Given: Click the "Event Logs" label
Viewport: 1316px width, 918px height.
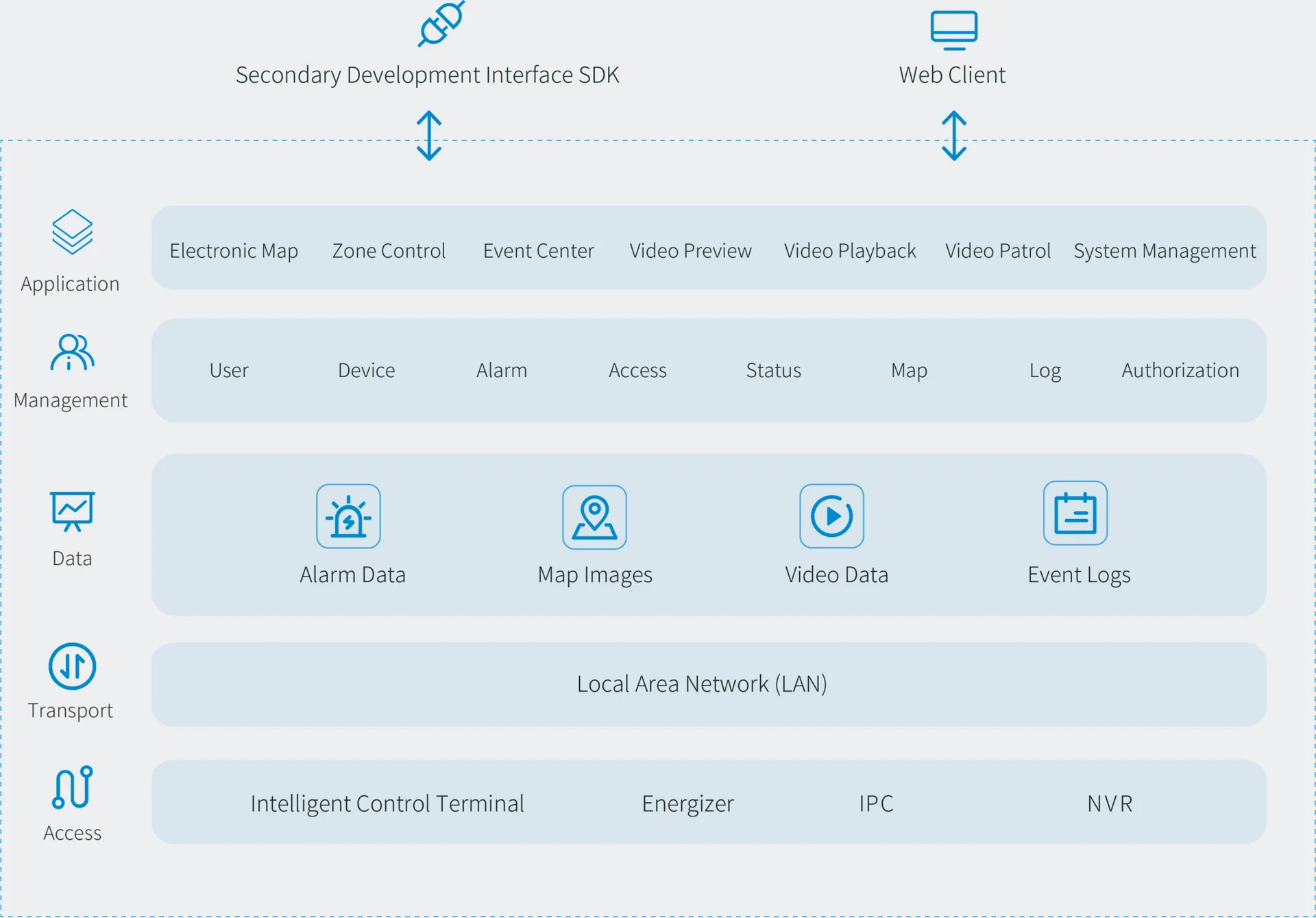Looking at the screenshot, I should click(1079, 575).
